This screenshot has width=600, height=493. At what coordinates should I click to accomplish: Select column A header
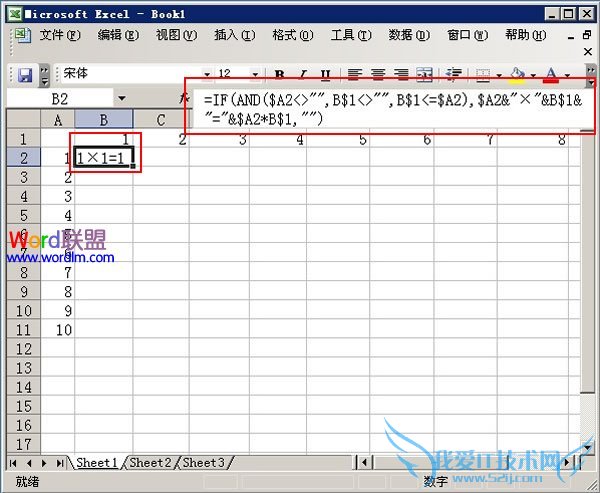coord(58,119)
